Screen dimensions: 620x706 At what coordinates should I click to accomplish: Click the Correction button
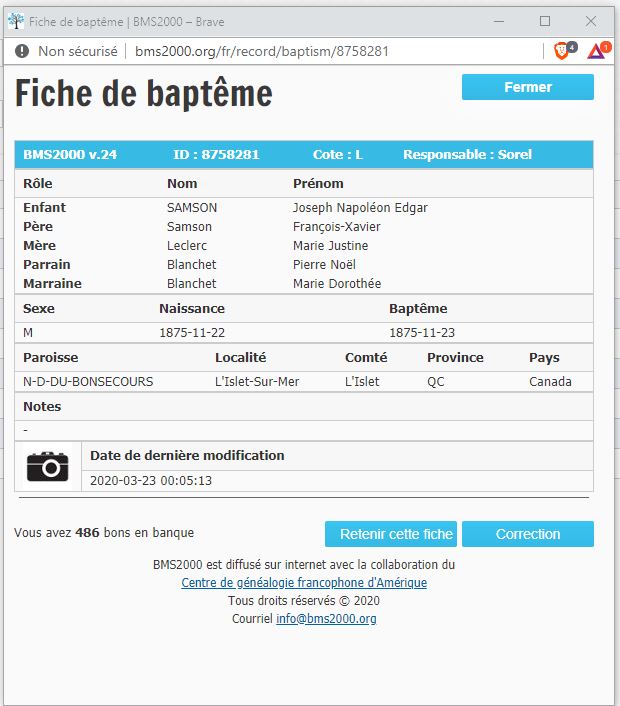pyautogui.click(x=528, y=534)
